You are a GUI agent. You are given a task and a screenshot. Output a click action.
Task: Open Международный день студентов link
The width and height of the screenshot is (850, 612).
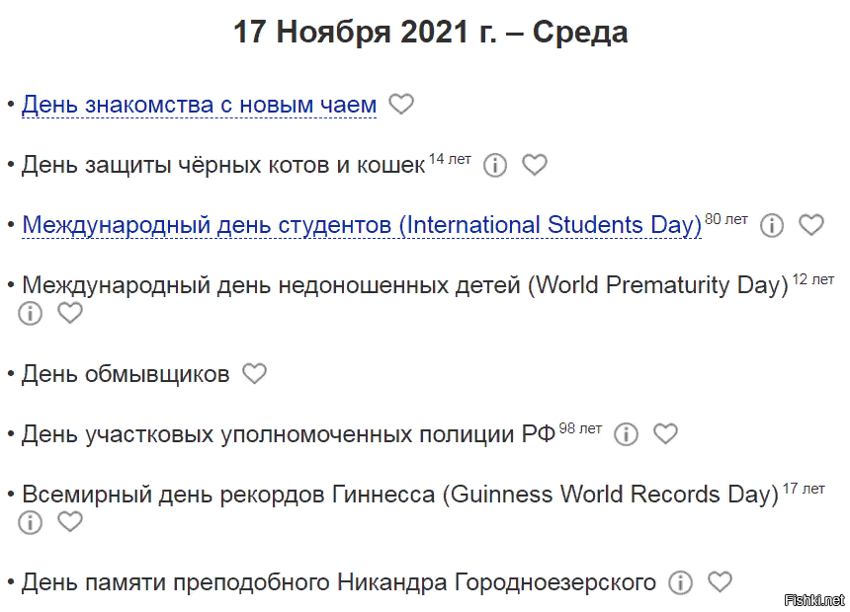[362, 226]
